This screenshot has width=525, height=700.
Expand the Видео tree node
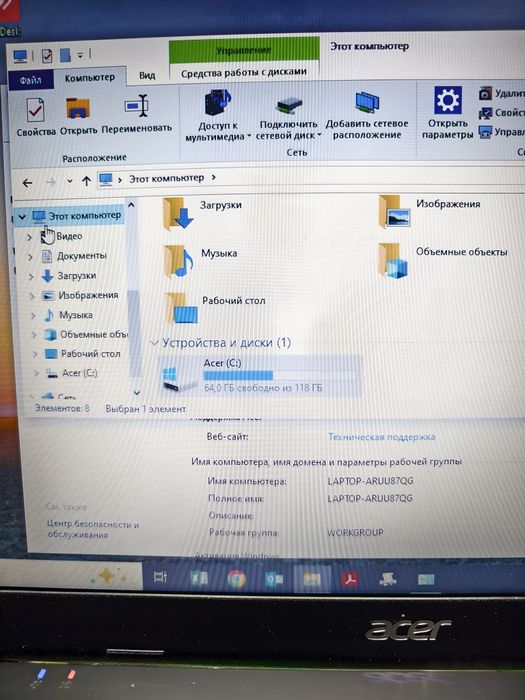(x=29, y=237)
